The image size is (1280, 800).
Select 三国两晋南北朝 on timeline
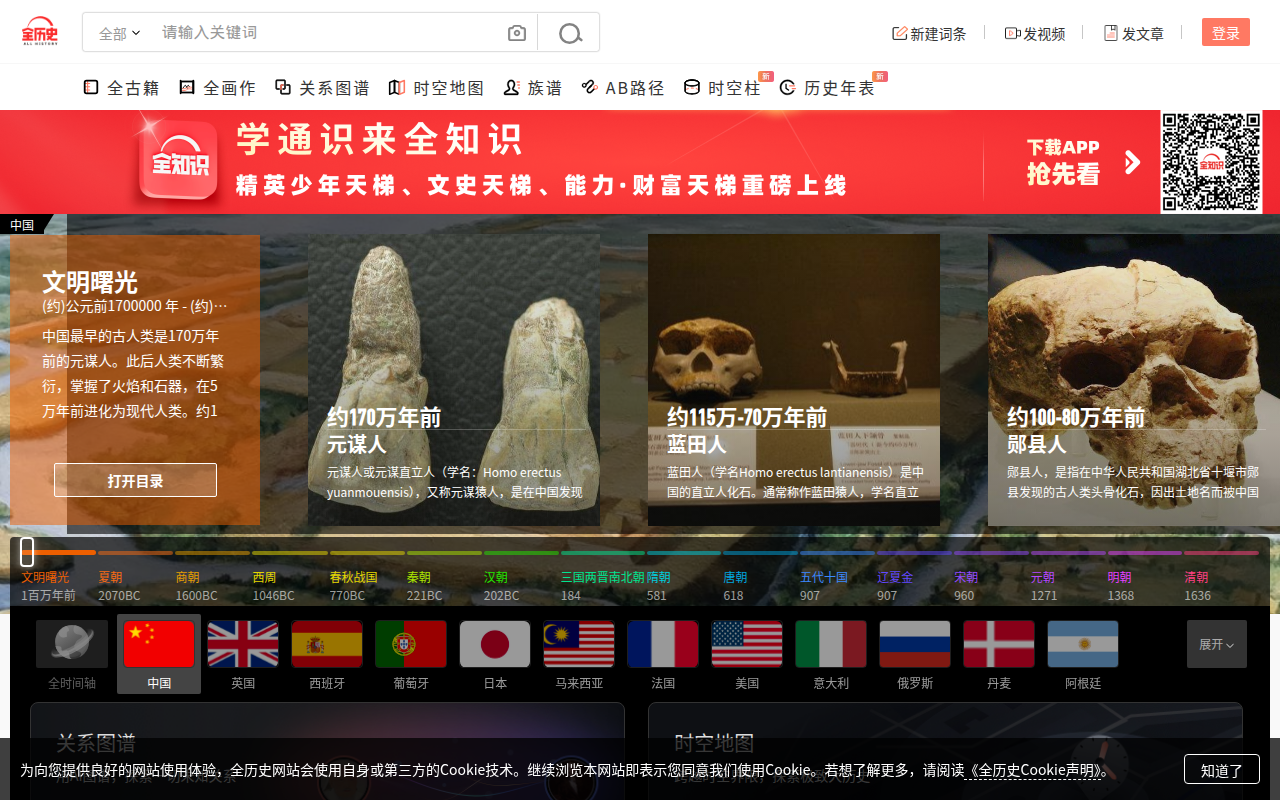point(603,586)
